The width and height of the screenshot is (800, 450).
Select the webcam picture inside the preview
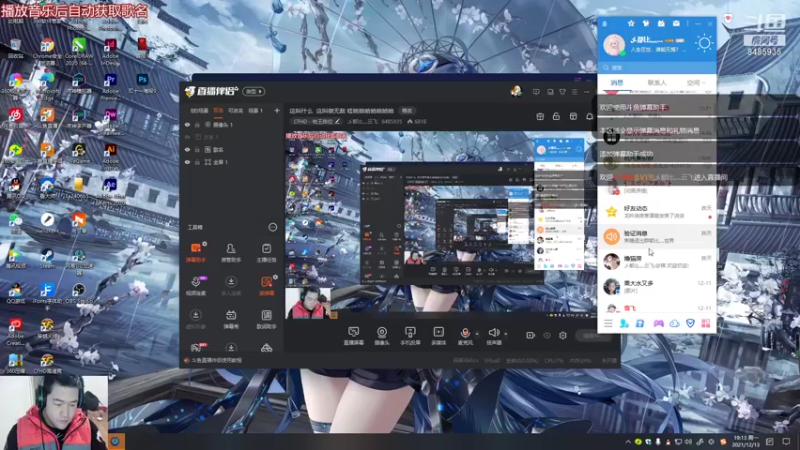[x=308, y=303]
